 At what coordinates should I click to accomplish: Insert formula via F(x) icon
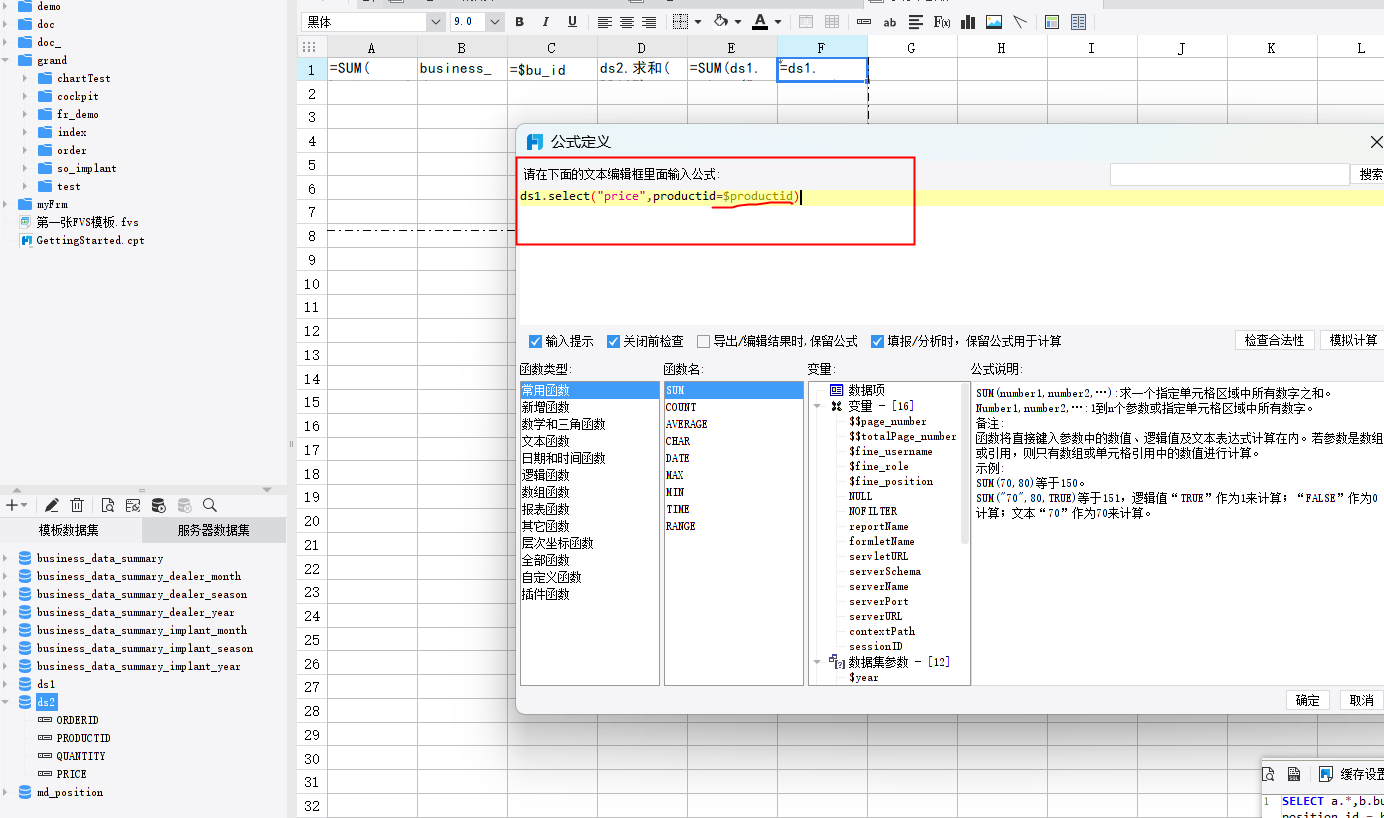[942, 22]
